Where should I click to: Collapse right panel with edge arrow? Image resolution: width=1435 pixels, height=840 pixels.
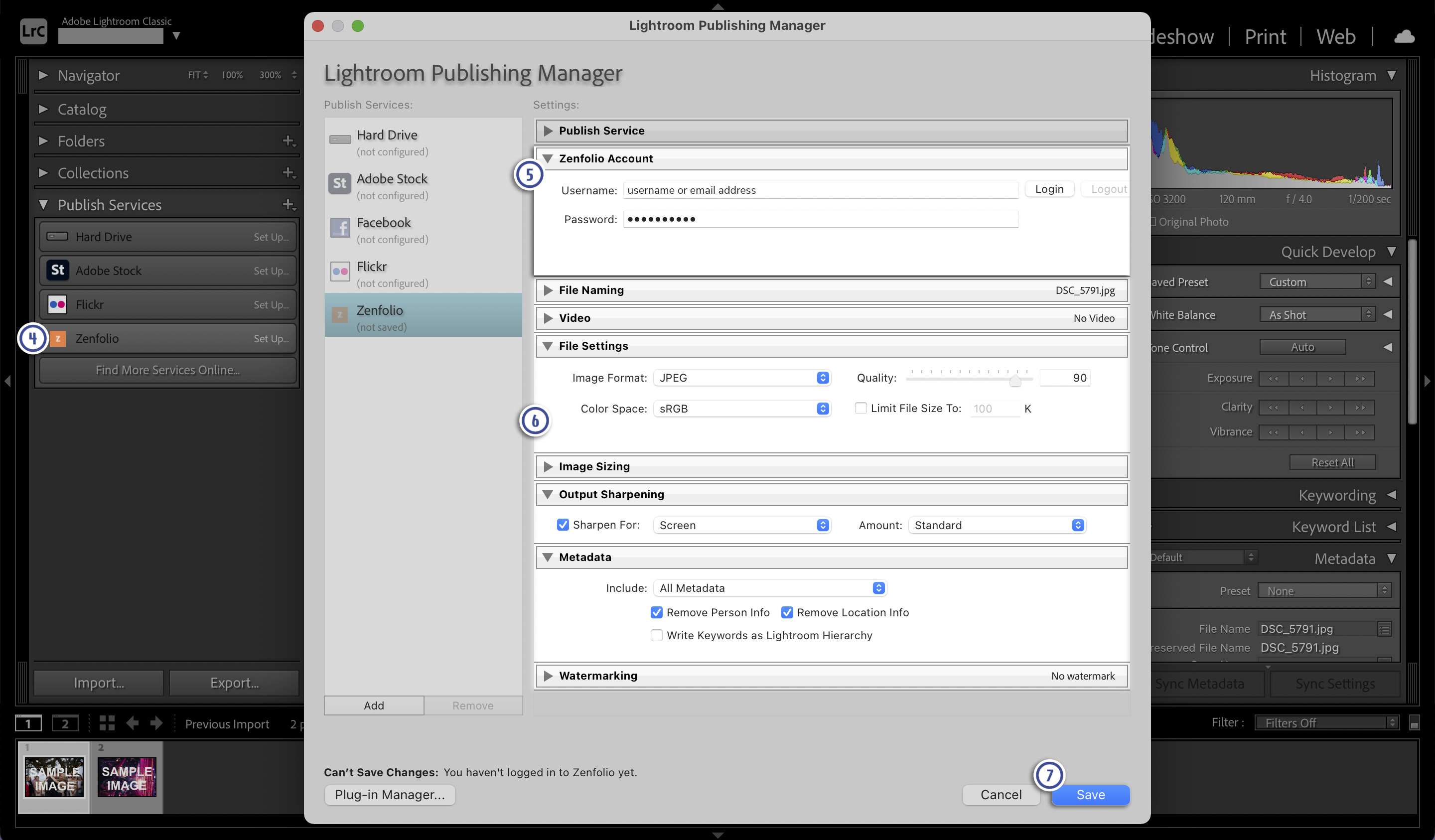click(x=1427, y=381)
